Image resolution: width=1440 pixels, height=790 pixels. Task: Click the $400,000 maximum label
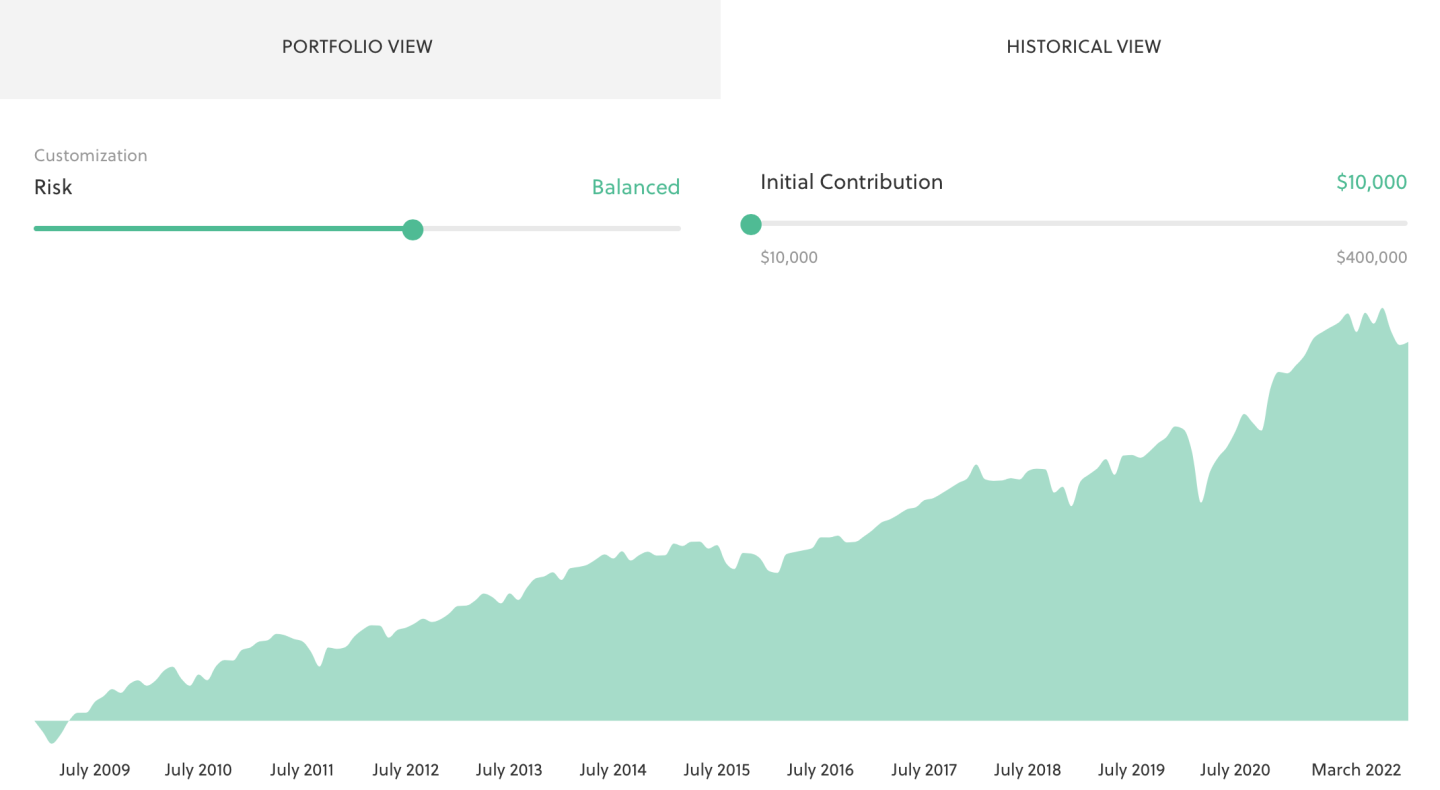coord(1371,258)
